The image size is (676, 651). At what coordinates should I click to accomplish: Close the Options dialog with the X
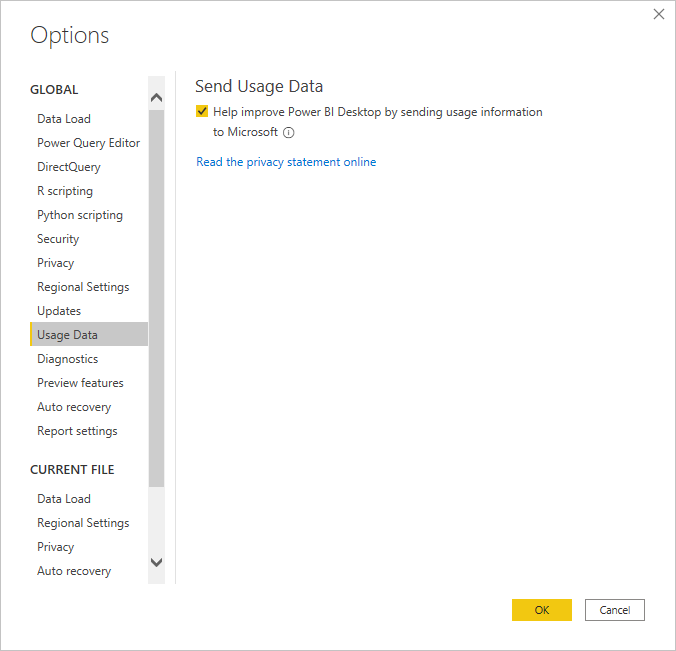pos(658,14)
